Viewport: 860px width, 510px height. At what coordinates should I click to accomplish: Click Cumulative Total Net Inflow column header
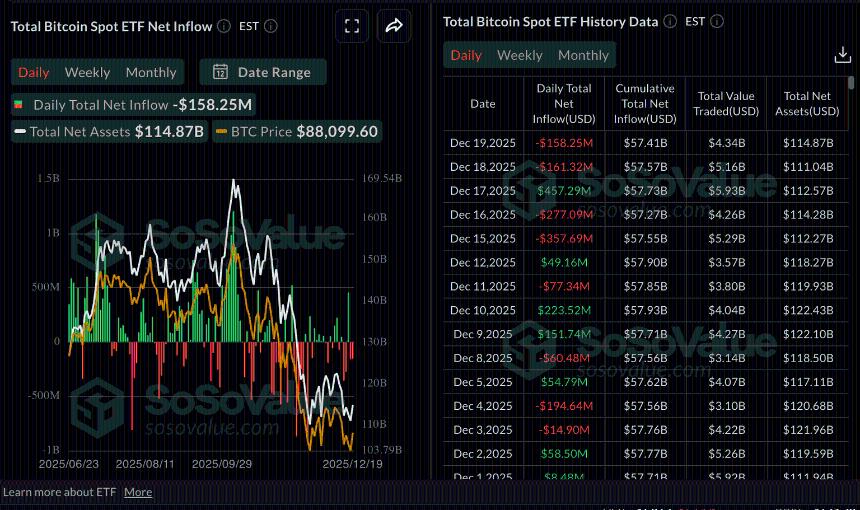click(x=644, y=104)
